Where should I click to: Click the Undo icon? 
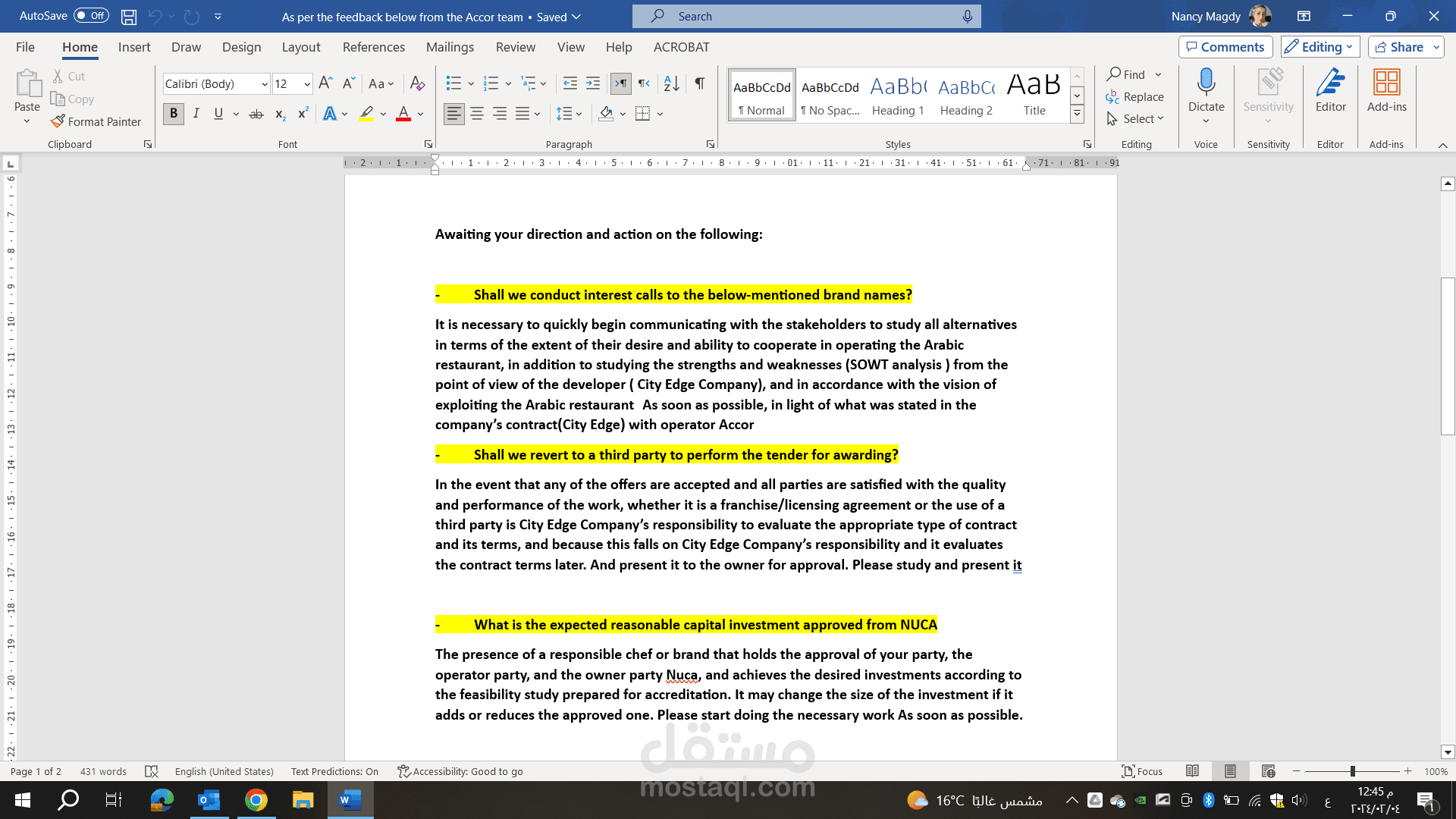pos(155,16)
